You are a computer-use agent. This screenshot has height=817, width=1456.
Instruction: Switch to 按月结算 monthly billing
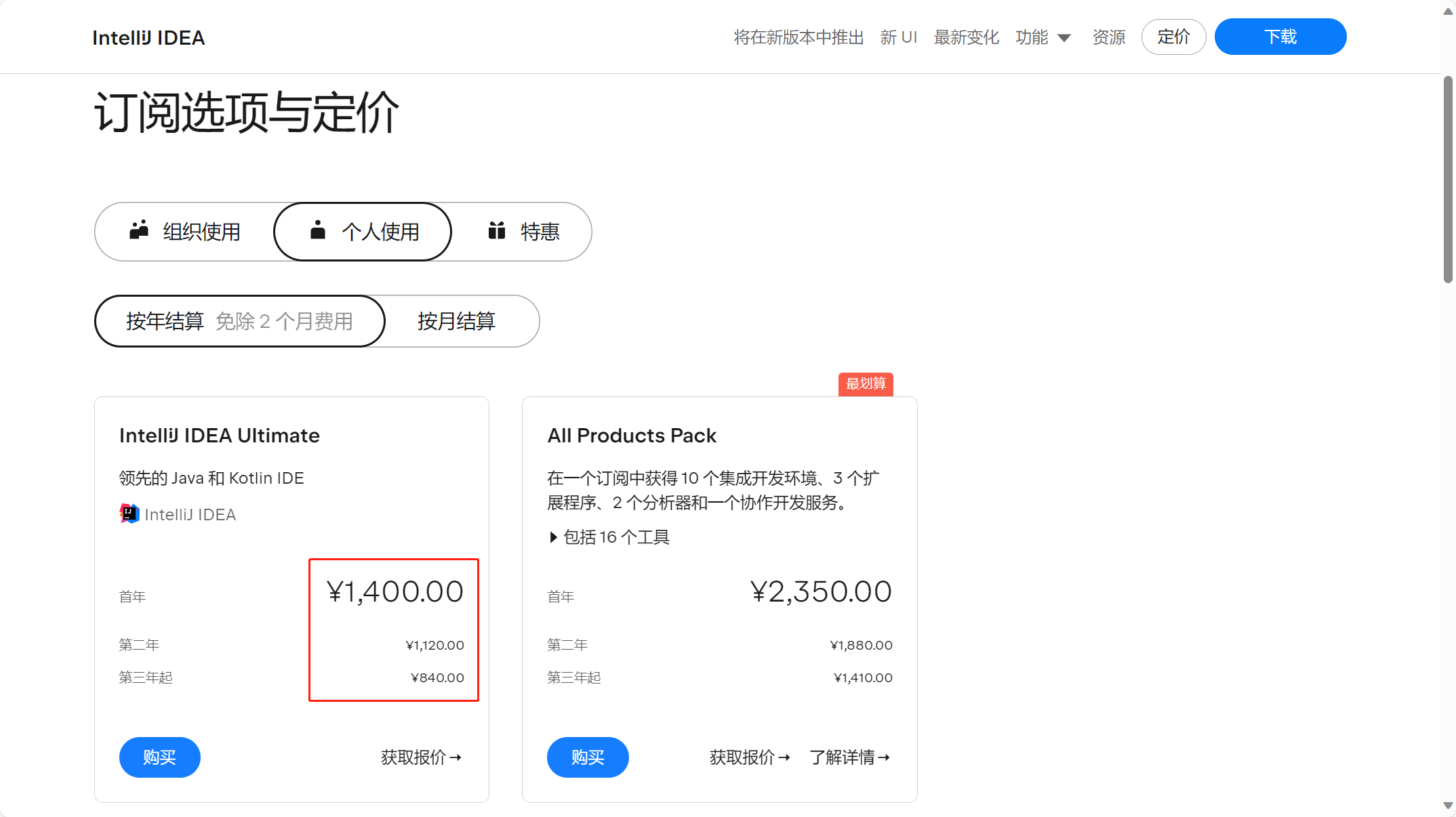point(456,321)
